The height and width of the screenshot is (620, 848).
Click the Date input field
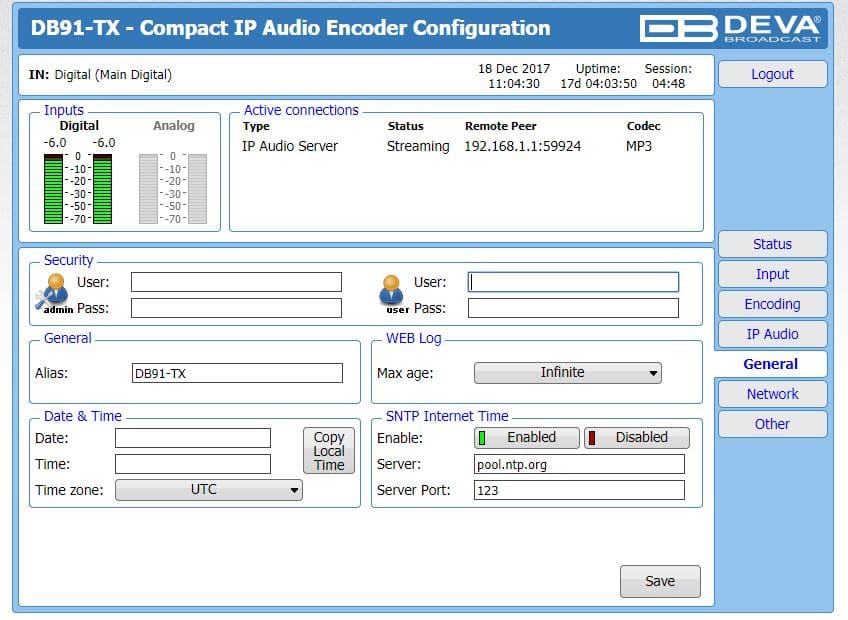click(193, 438)
